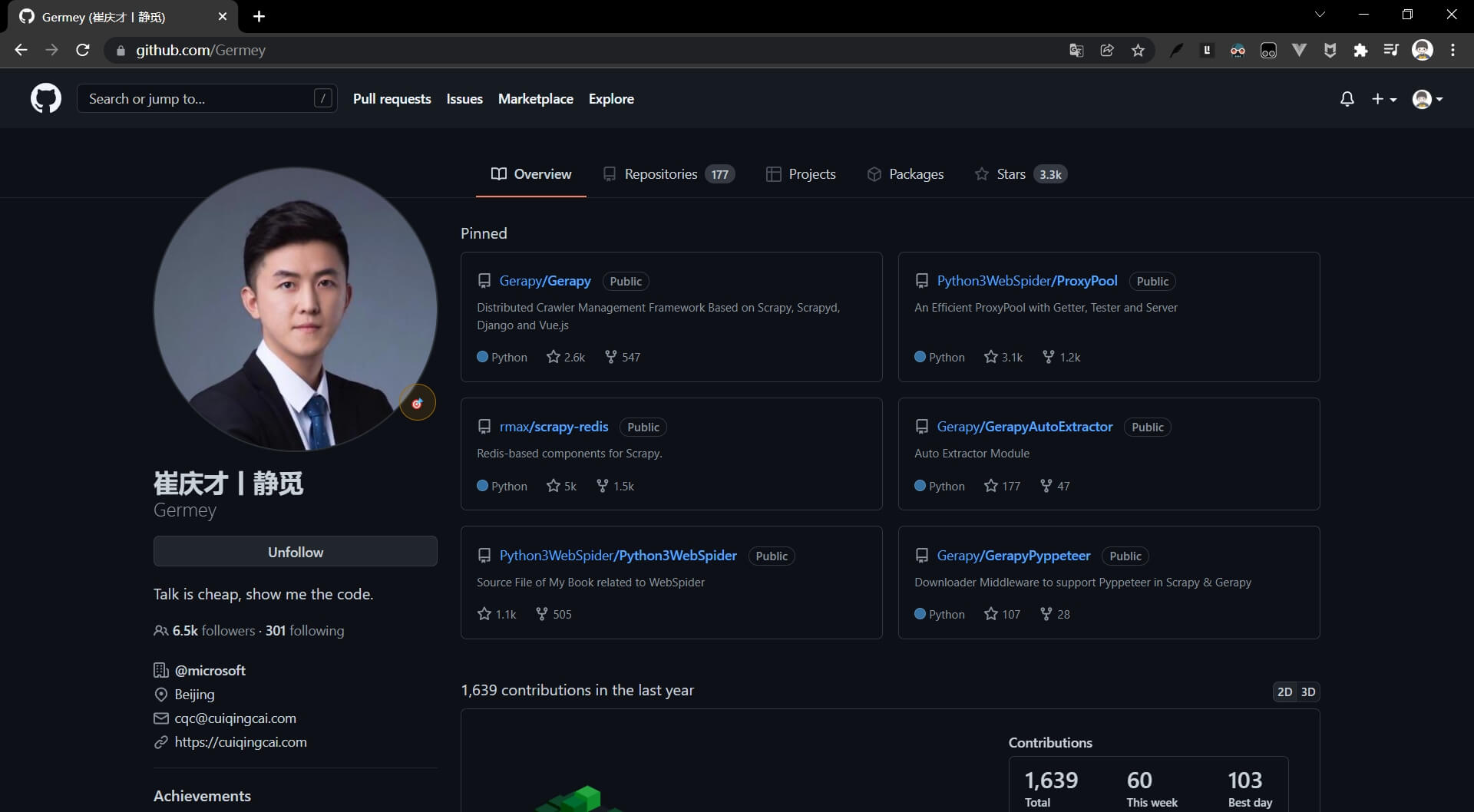The width and height of the screenshot is (1474, 812).
Task: Switch to the Packages tab
Action: click(905, 174)
